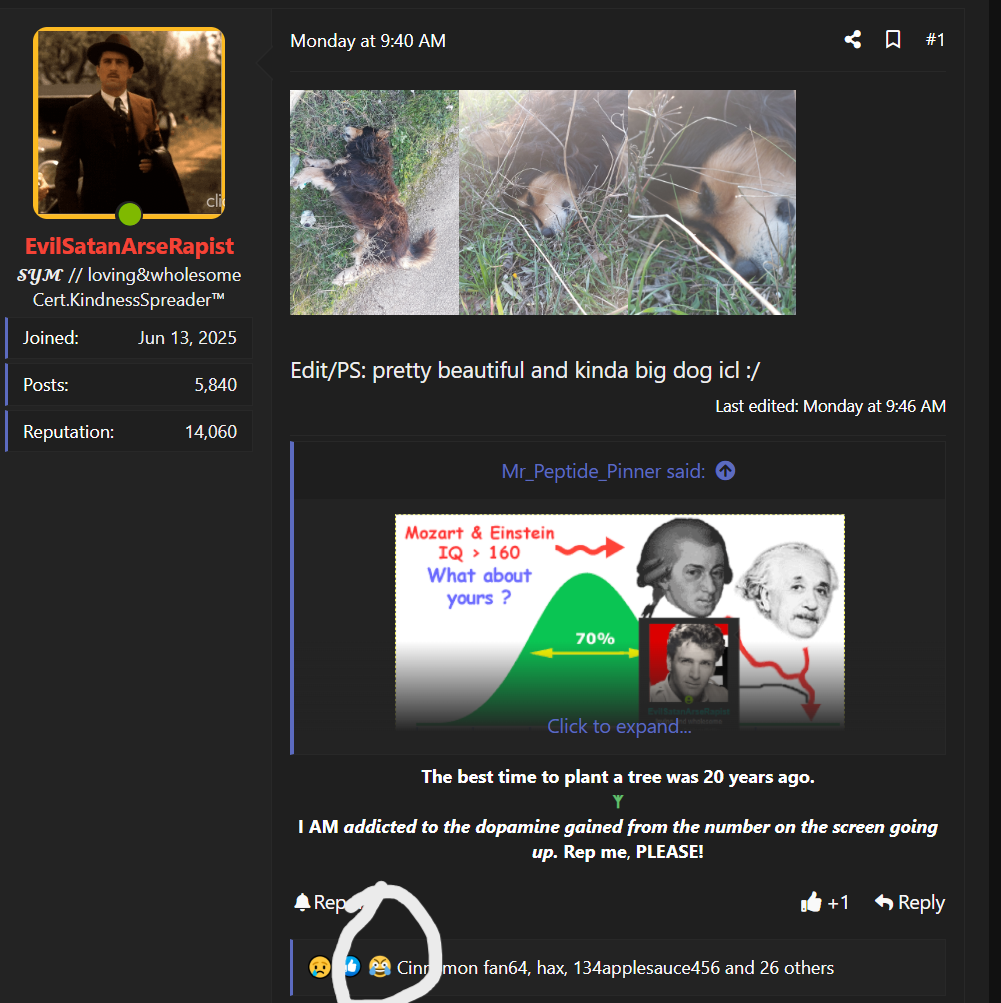Click the Monday at 9:40 AM timestamp
The width and height of the screenshot is (1001, 1003).
pyautogui.click(x=367, y=41)
